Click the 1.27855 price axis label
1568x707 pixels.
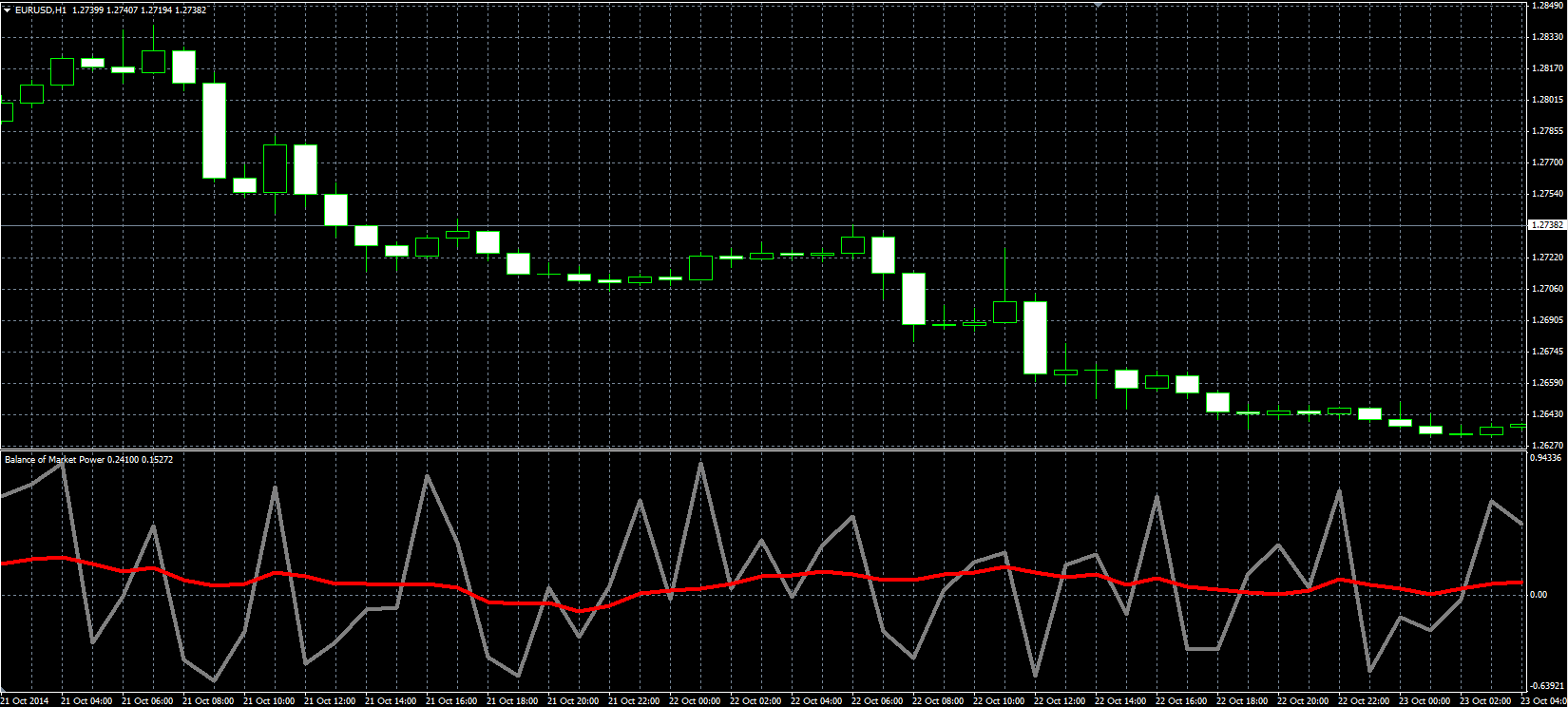pos(1547,131)
